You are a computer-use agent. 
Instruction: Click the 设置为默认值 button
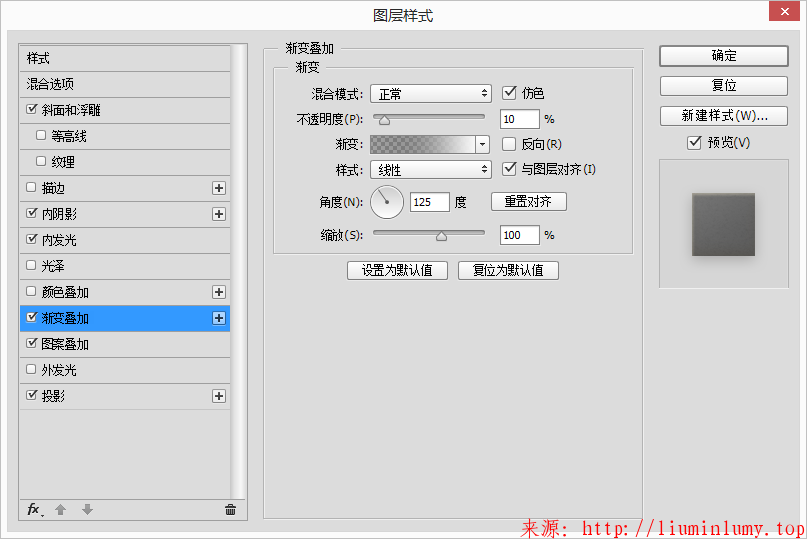coord(397,270)
